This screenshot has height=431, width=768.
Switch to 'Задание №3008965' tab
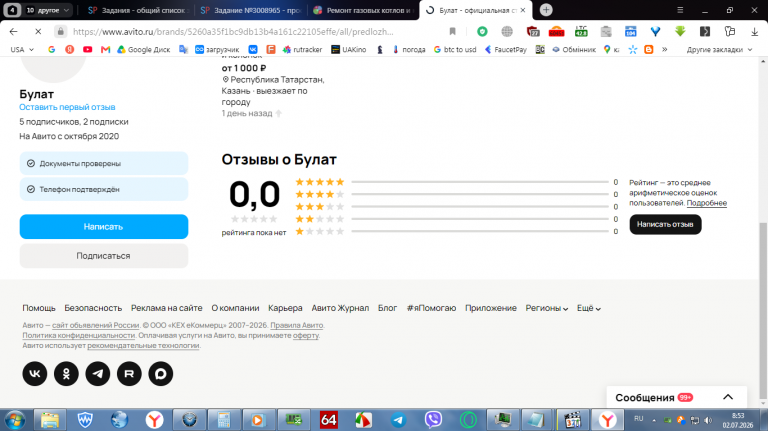click(251, 10)
